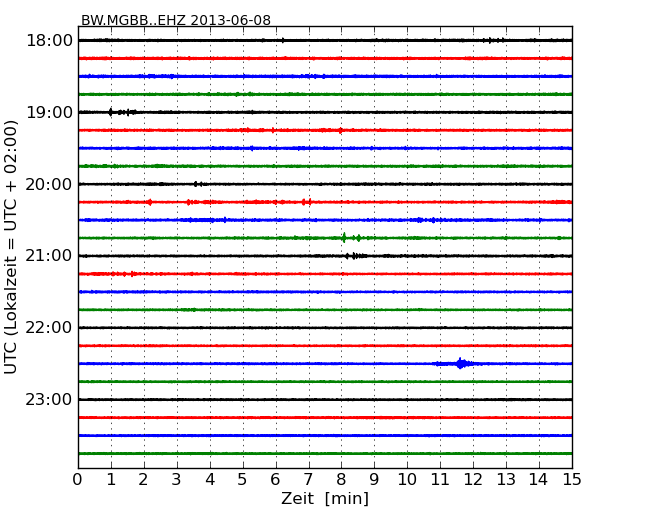Select the 18:00 time label

pos(49,41)
